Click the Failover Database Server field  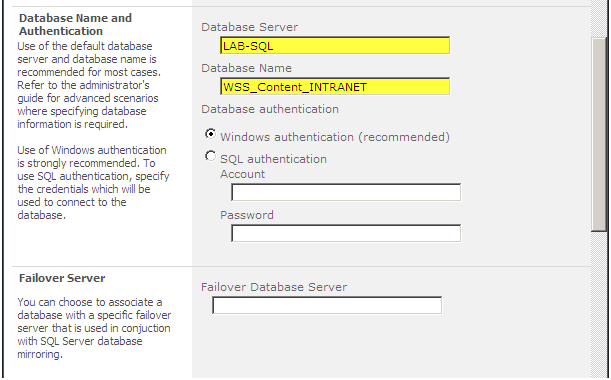(x=327, y=305)
